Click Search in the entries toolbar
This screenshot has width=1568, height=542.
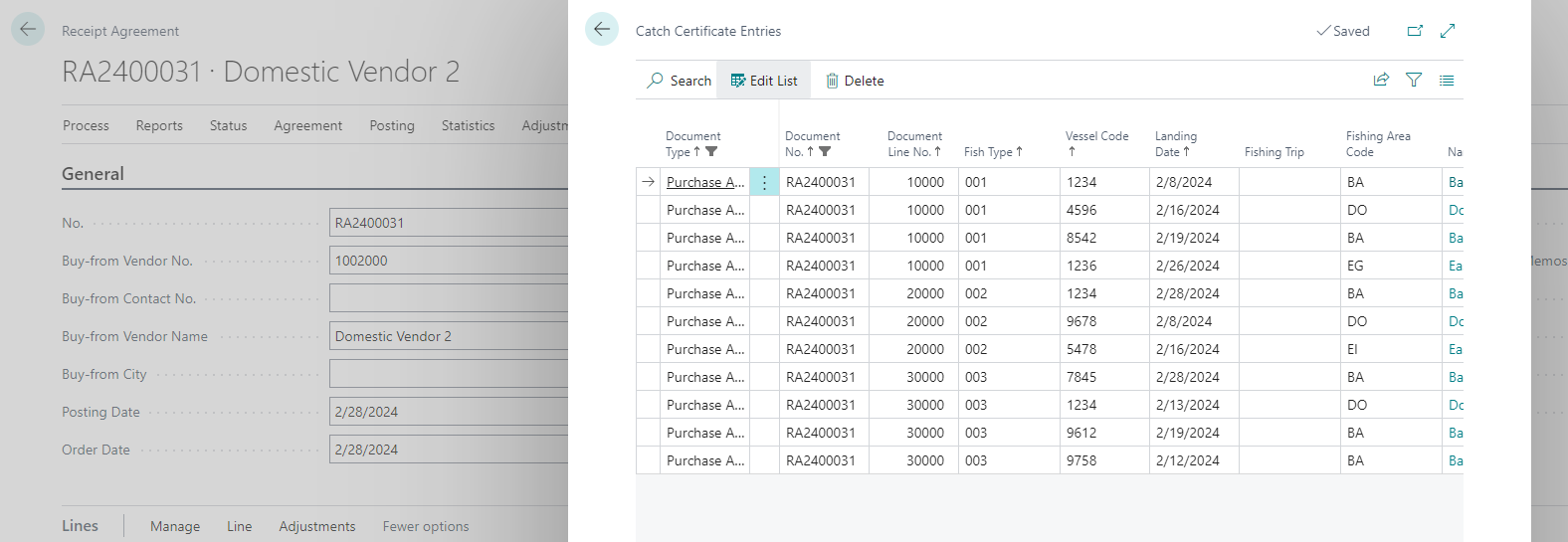[680, 81]
